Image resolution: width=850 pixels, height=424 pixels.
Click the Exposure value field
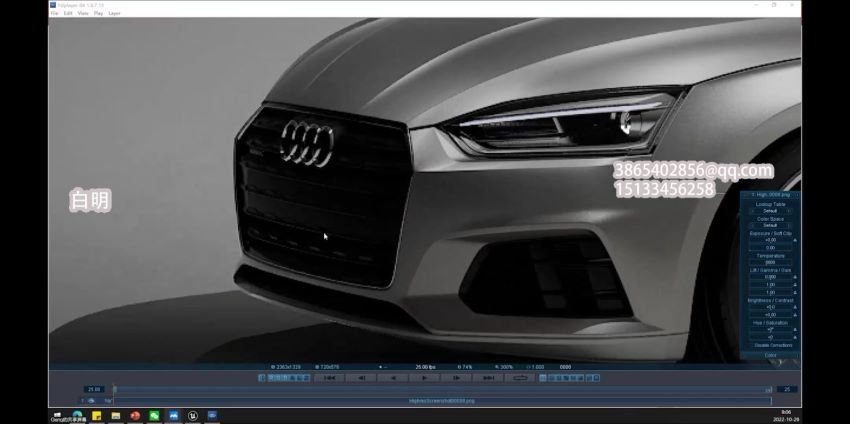tap(770, 240)
